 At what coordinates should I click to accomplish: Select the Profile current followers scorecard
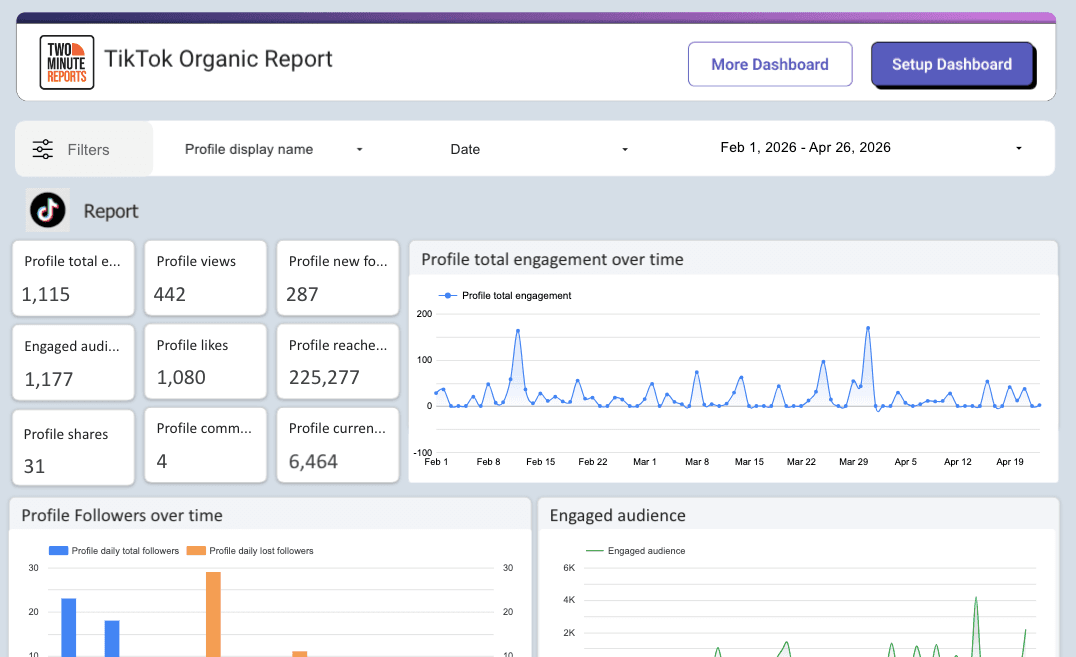[x=338, y=445]
